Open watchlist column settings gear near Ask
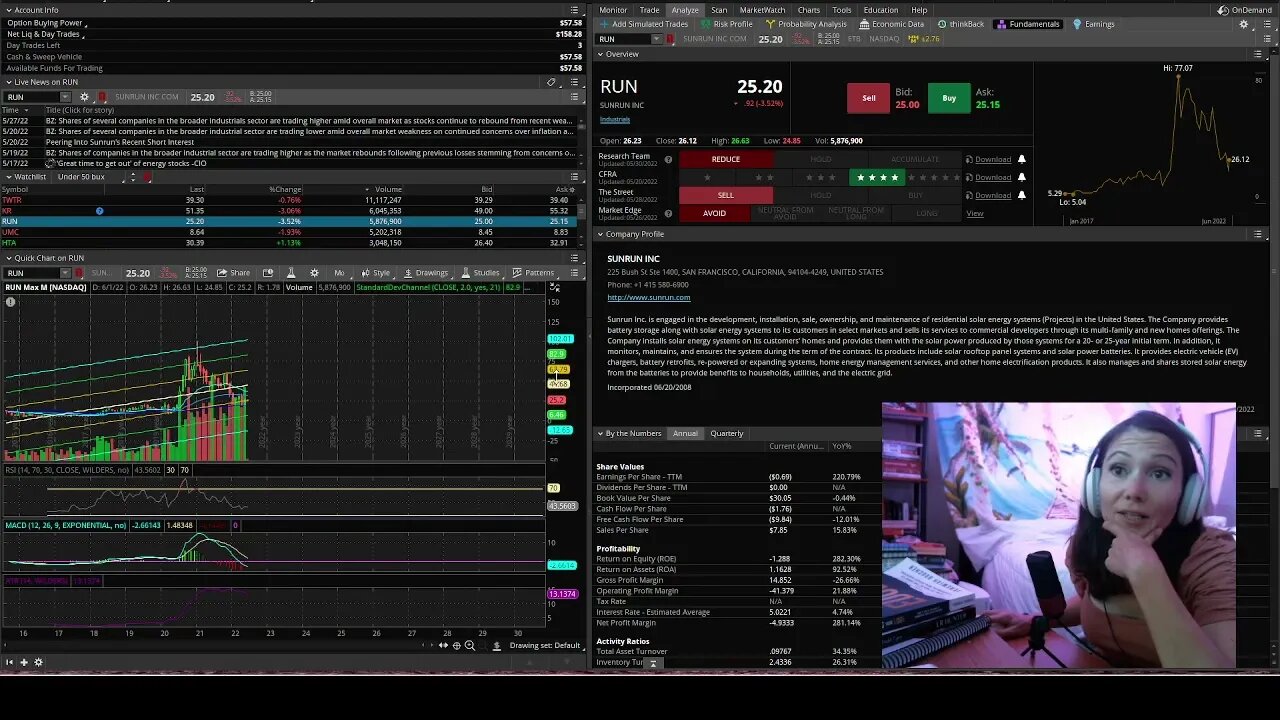The width and height of the screenshot is (1280, 720). 573,189
